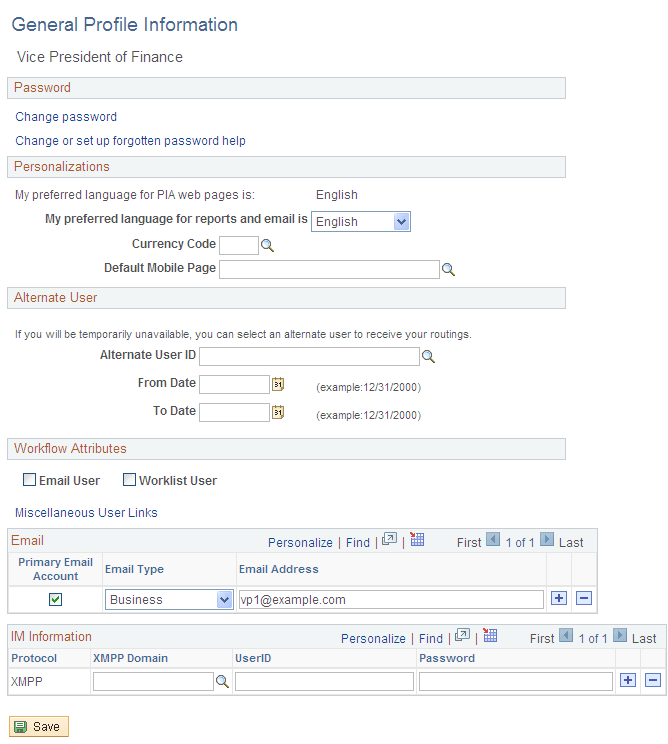Image resolution: width=668 pixels, height=744 pixels.
Task: Click the Default Mobile Page lookup icon
Action: click(x=449, y=269)
